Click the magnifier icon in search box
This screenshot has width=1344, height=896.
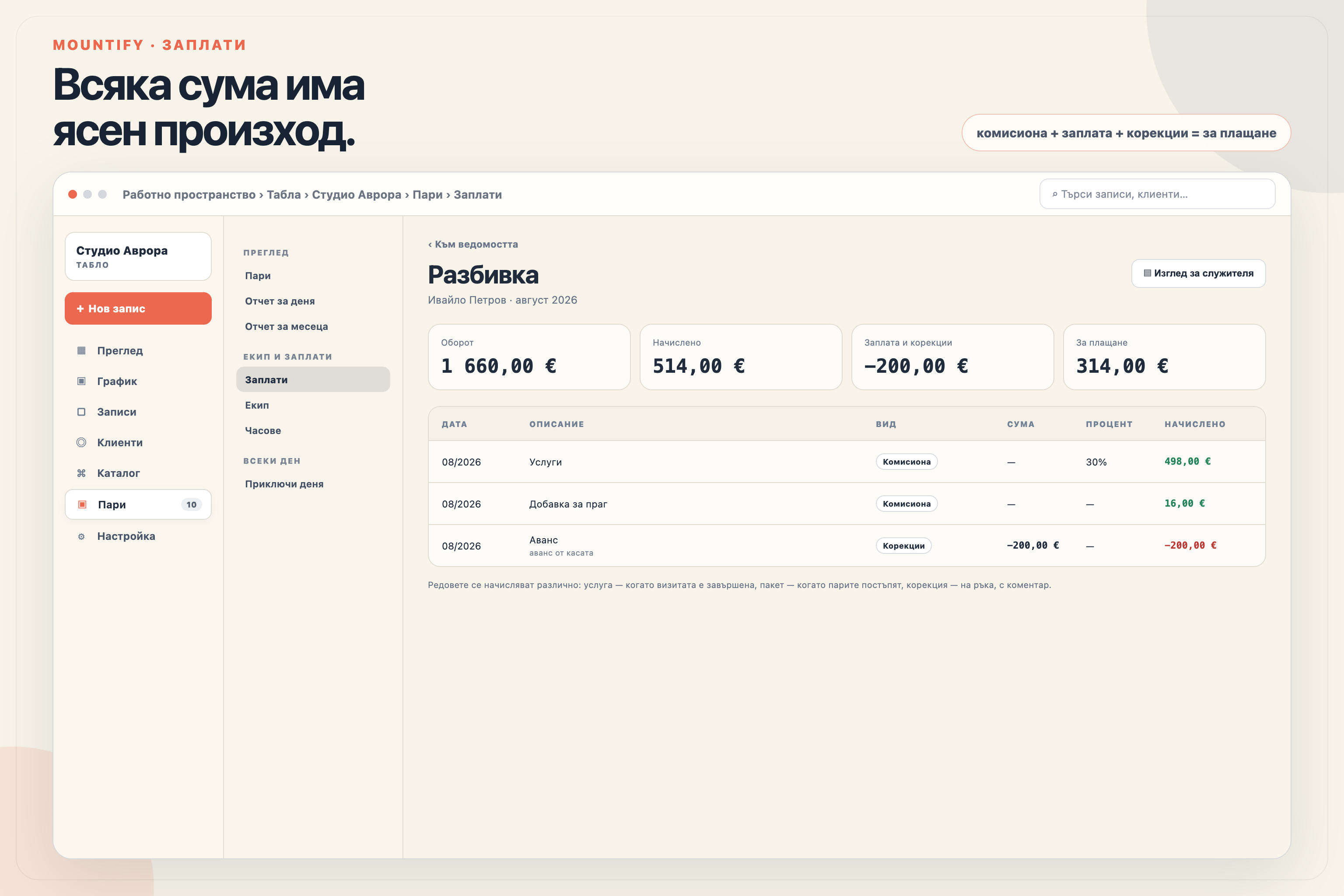pyautogui.click(x=1055, y=194)
